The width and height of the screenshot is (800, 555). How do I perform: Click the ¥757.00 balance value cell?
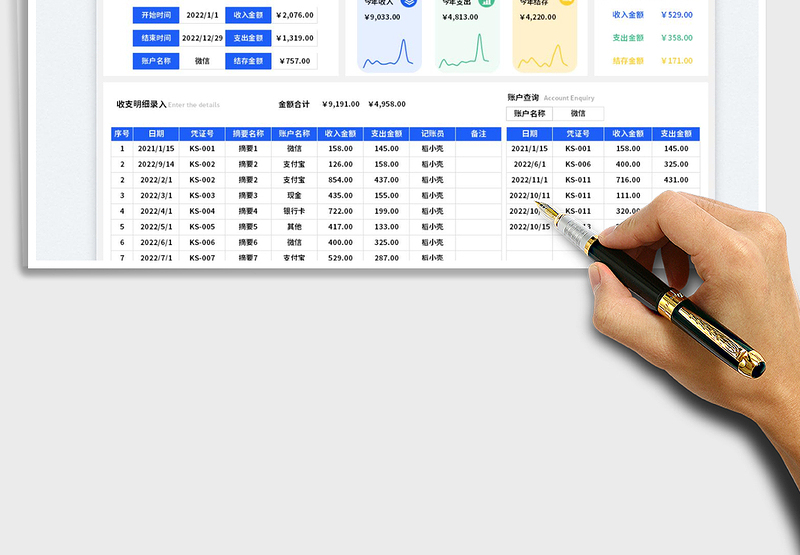pyautogui.click(x=293, y=61)
